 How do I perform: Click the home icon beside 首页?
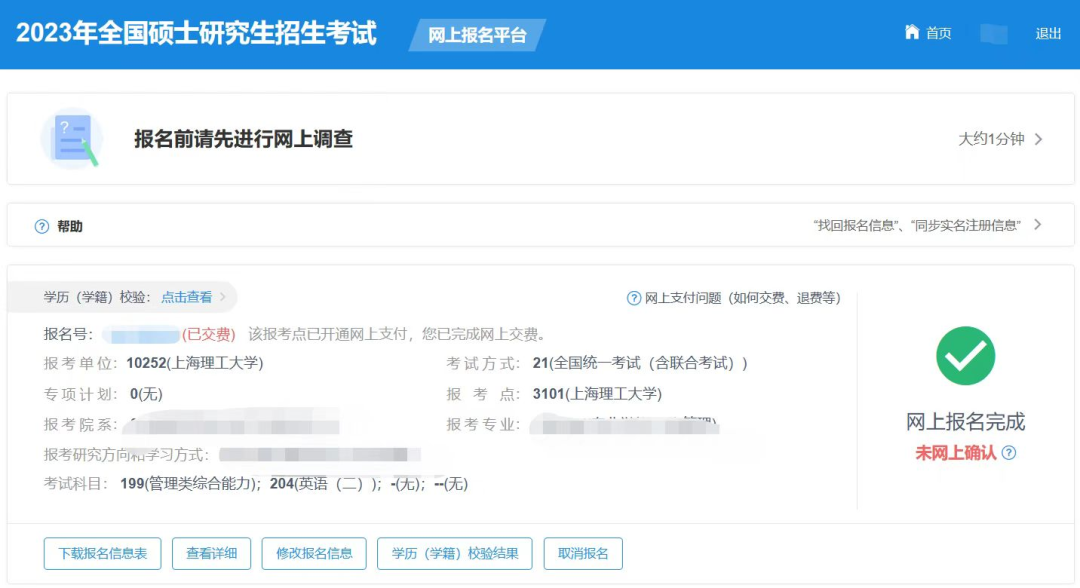[x=912, y=32]
